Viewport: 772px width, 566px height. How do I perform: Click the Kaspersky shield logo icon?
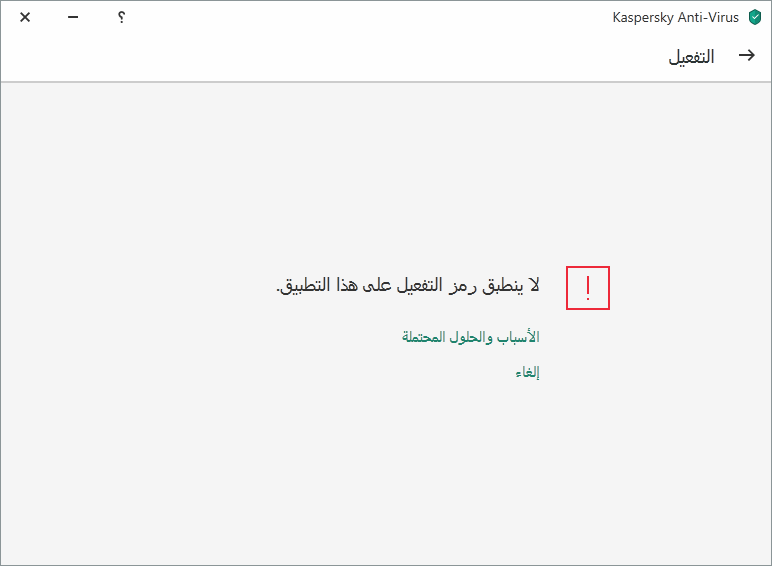click(x=754, y=17)
